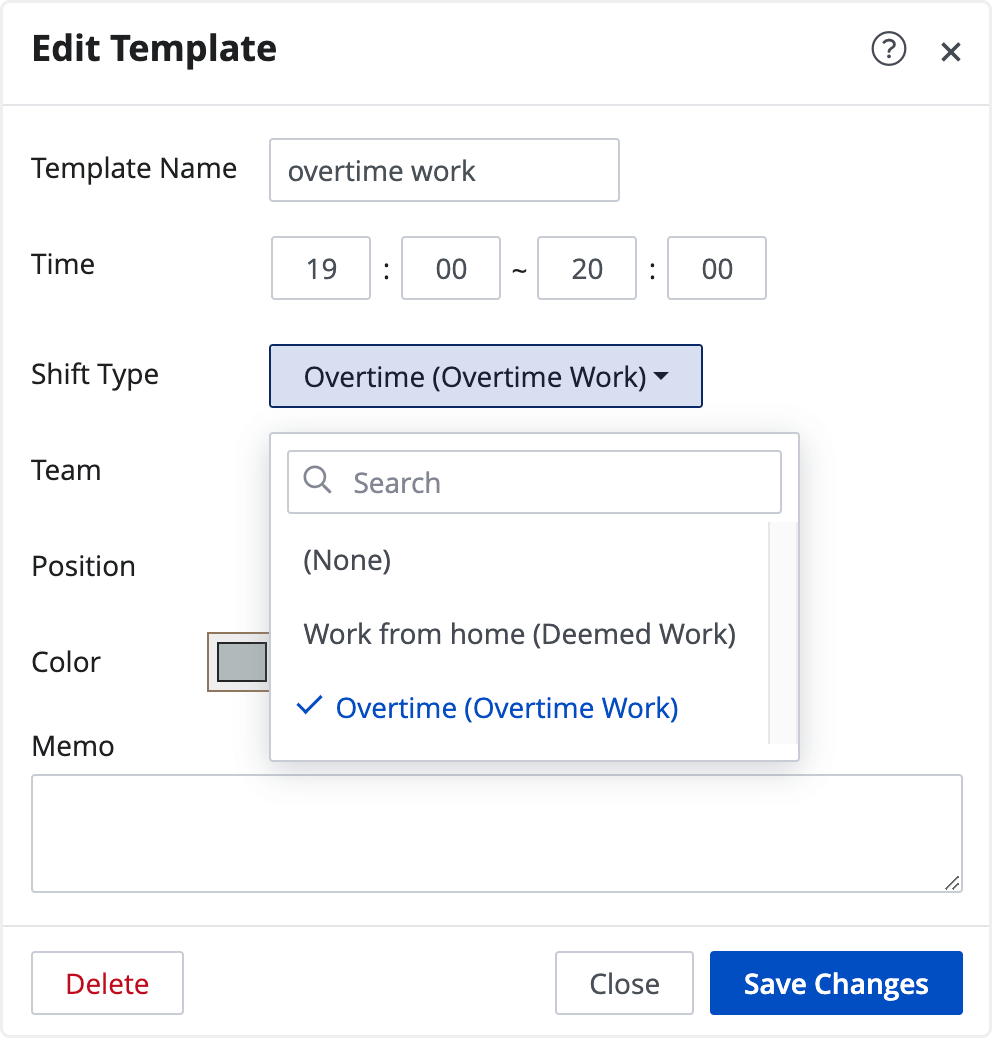Click the Delete button

(x=107, y=983)
